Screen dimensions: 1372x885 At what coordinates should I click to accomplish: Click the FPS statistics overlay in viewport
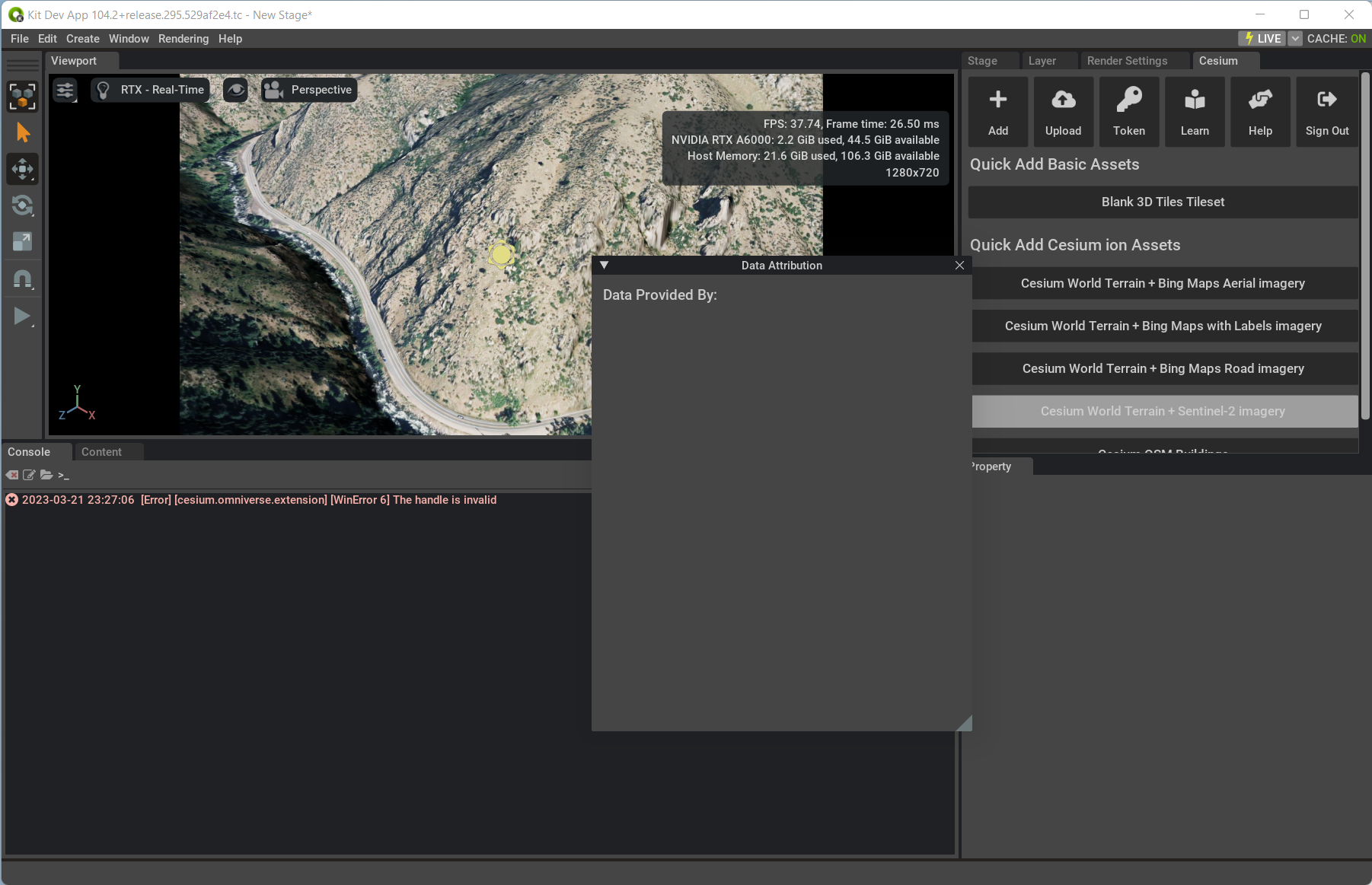click(x=806, y=148)
